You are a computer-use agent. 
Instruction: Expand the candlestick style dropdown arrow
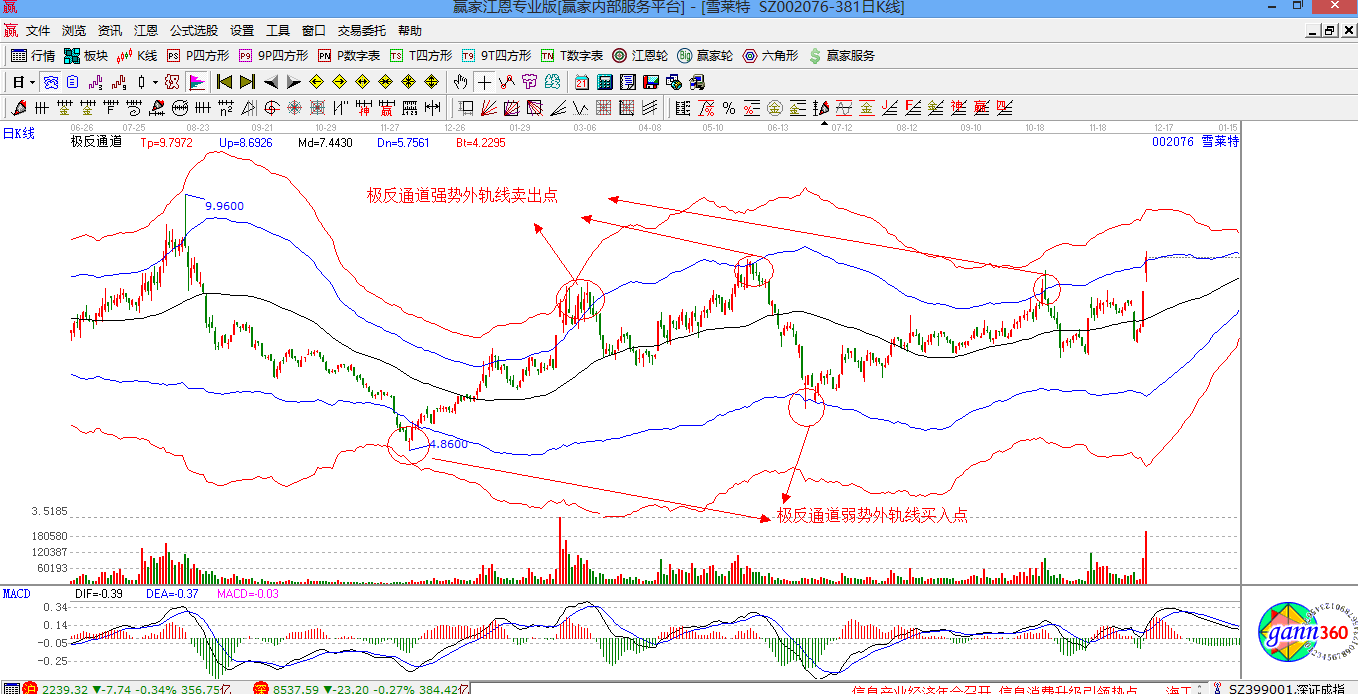click(155, 82)
